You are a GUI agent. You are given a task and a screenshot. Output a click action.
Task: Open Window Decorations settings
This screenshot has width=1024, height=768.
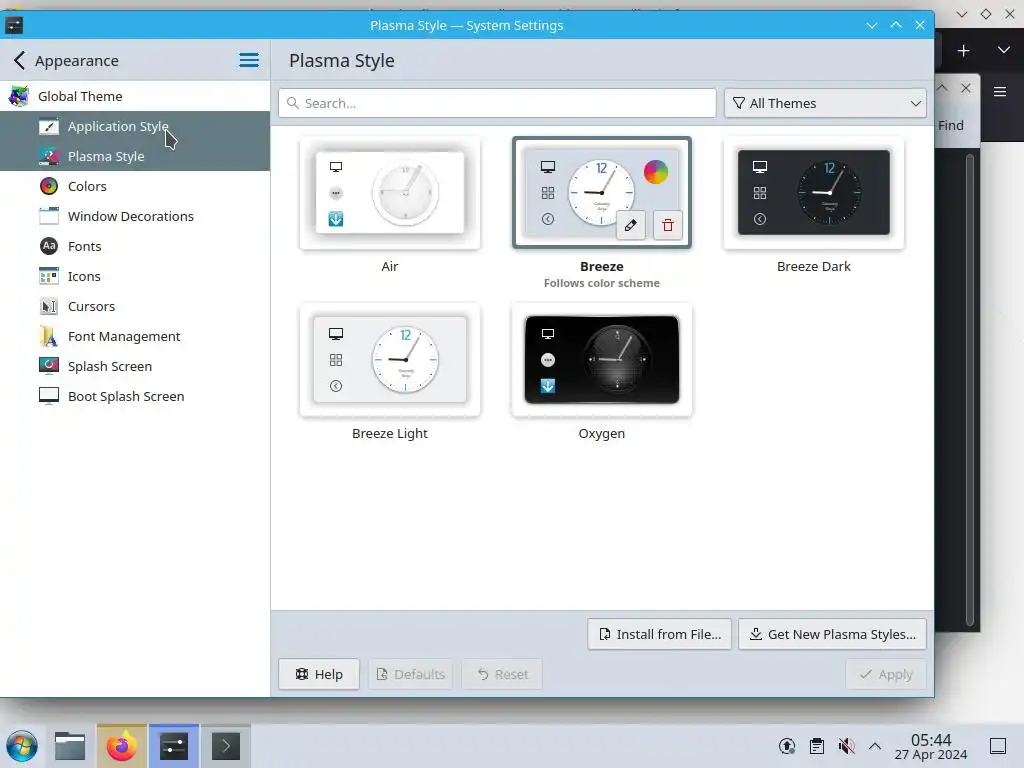tap(135, 216)
